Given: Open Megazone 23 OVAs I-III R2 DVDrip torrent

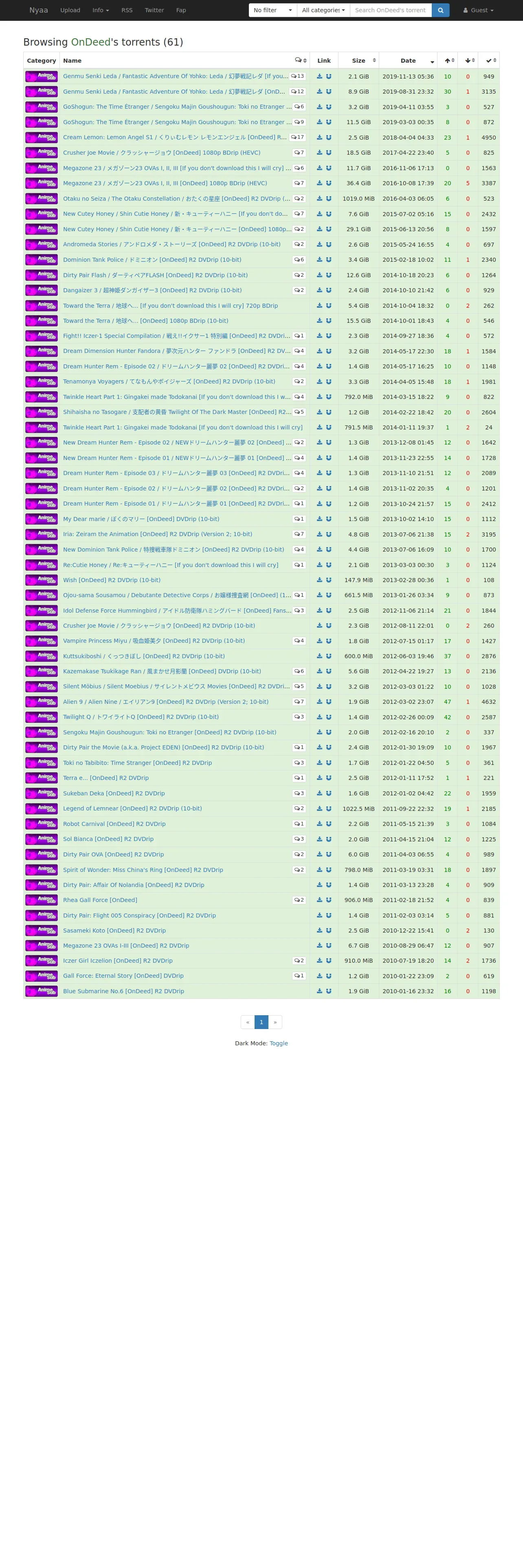Looking at the screenshot, I should click(126, 946).
